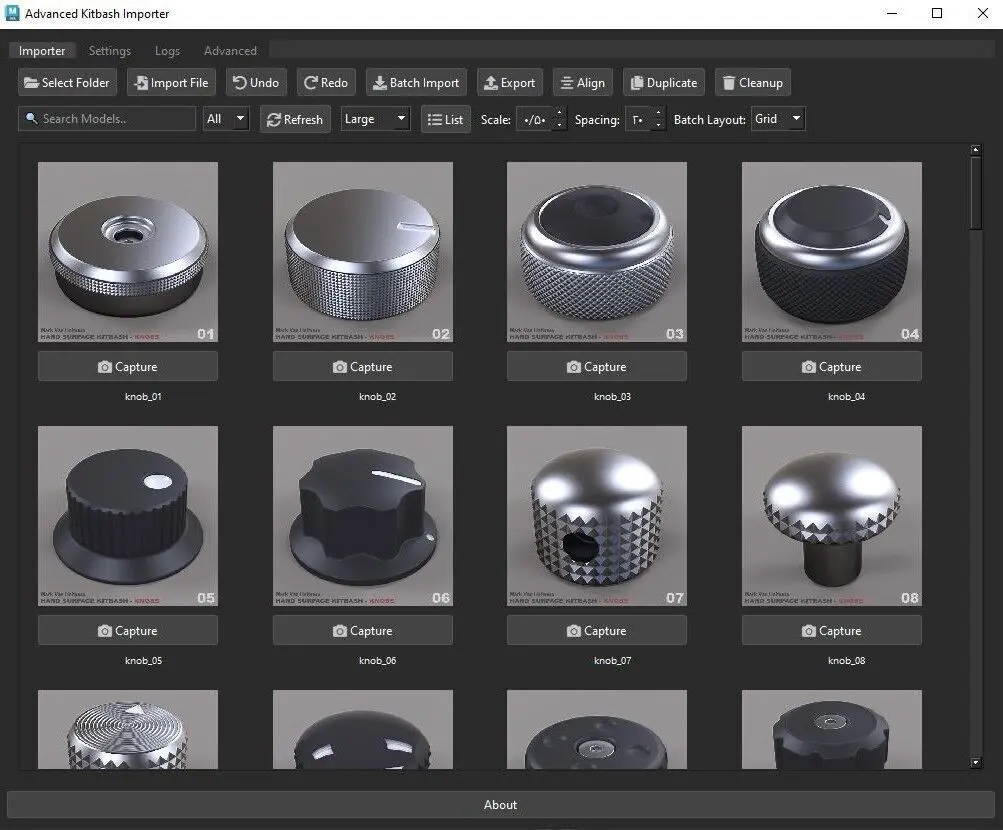Select the knob_03 thumbnail
Viewport: 1003px width, 830px height.
597,252
